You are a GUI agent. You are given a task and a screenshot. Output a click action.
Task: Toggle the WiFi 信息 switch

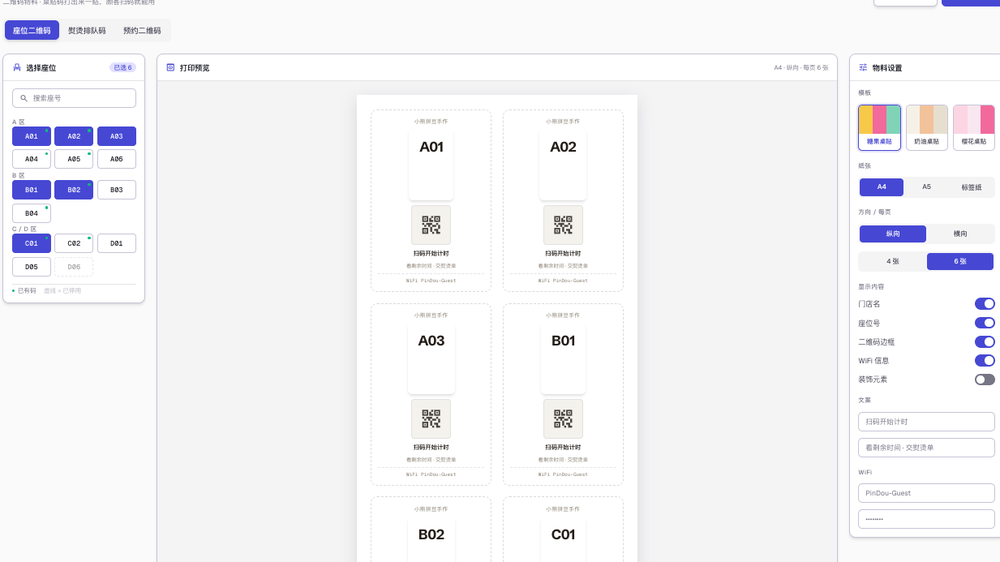(984, 360)
